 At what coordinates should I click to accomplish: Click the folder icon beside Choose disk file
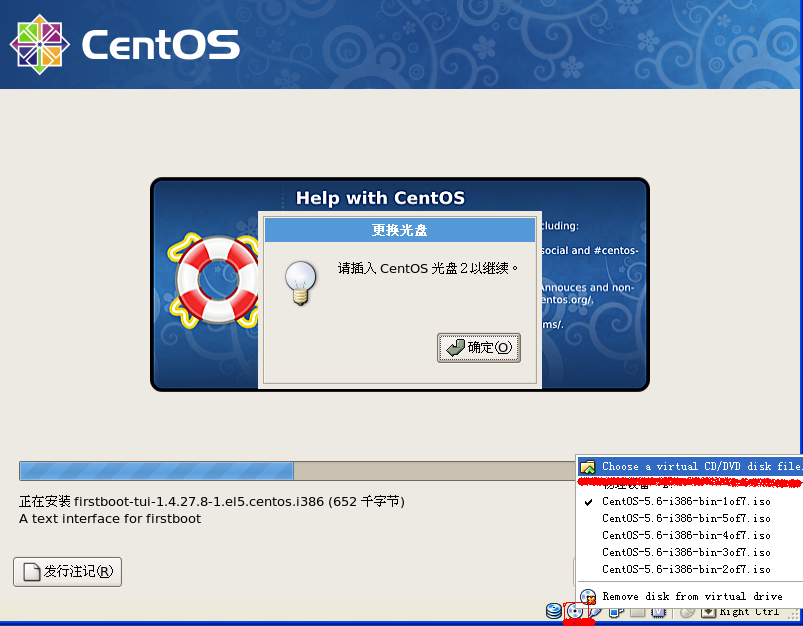point(588,467)
